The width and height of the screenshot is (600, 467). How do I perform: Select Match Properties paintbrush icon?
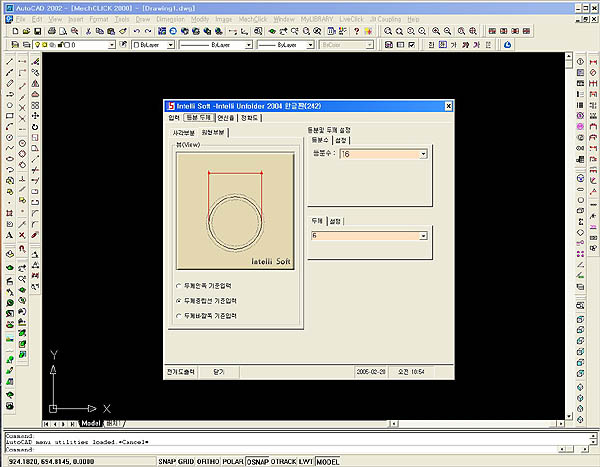pos(122,31)
